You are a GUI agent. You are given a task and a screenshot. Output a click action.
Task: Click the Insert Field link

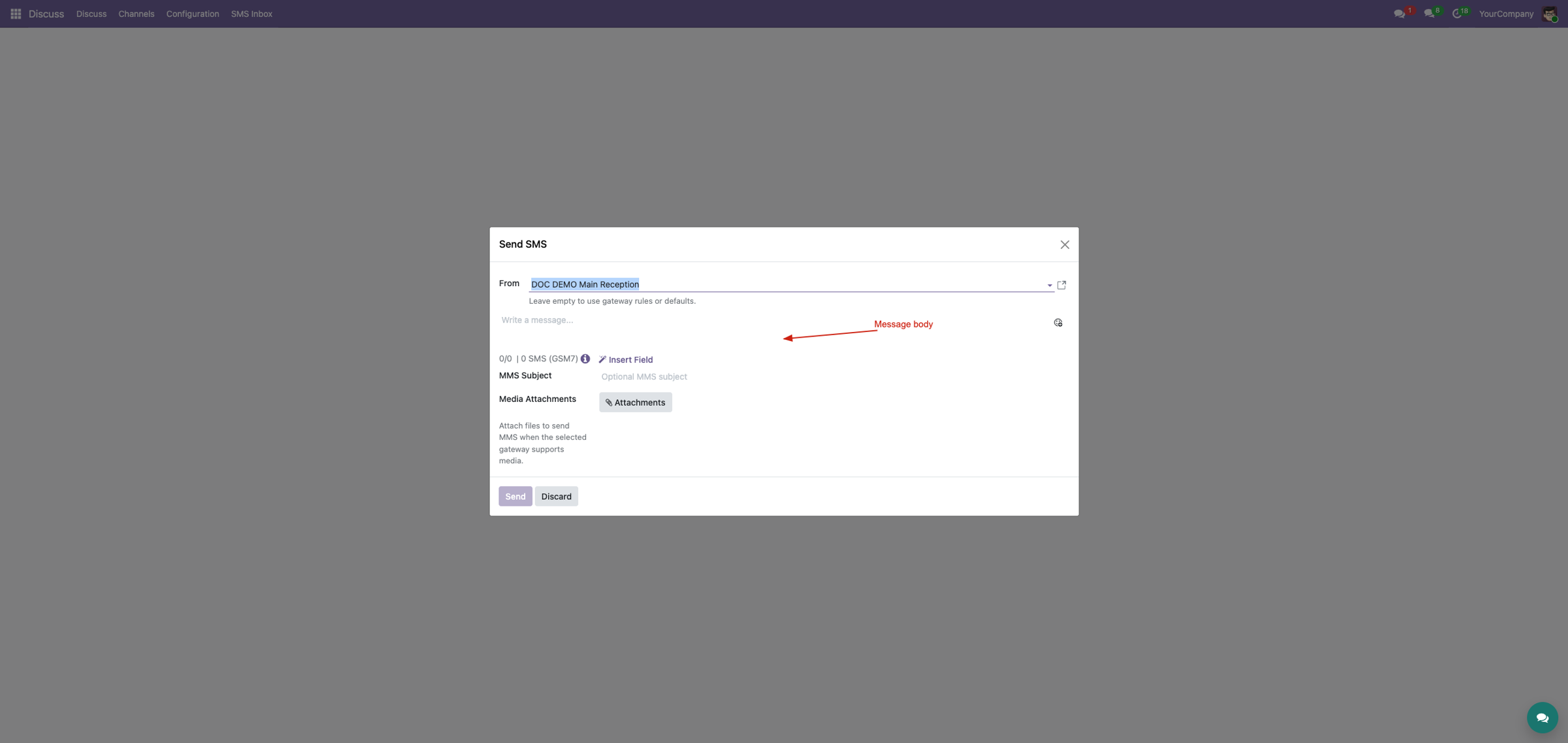pyautogui.click(x=626, y=359)
